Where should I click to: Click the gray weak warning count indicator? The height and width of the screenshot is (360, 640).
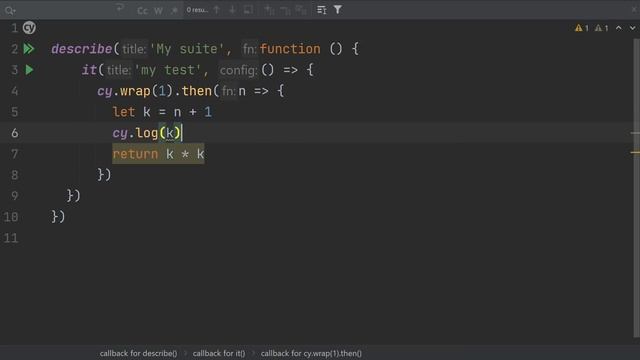click(602, 28)
